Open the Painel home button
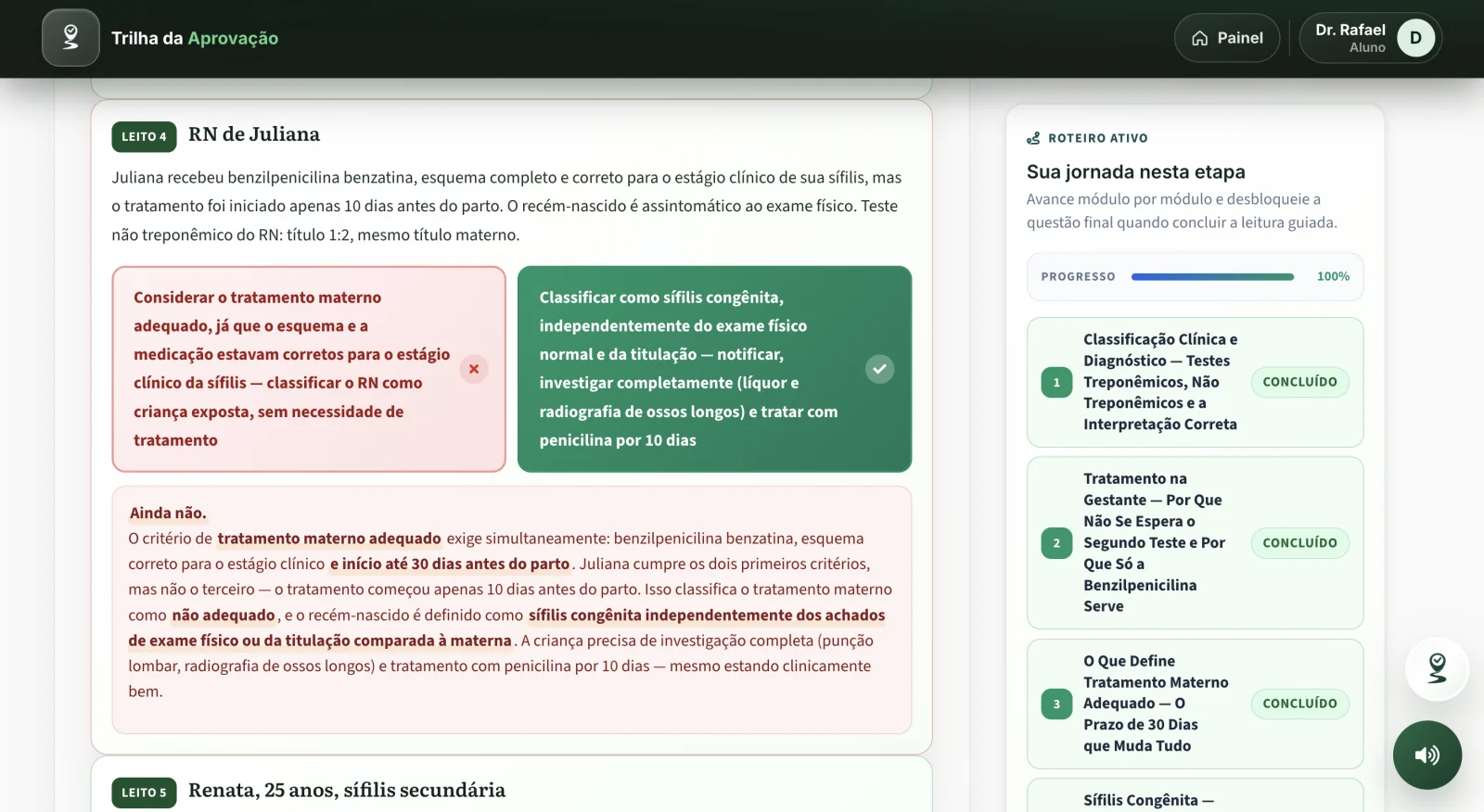Viewport: 1484px width, 812px height. [1227, 38]
